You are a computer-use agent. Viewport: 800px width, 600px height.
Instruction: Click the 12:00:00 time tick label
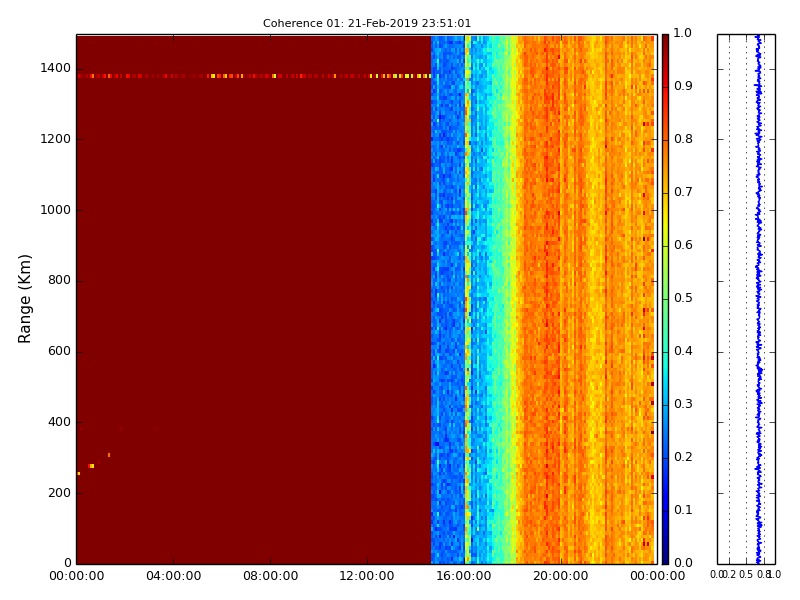click(367, 576)
